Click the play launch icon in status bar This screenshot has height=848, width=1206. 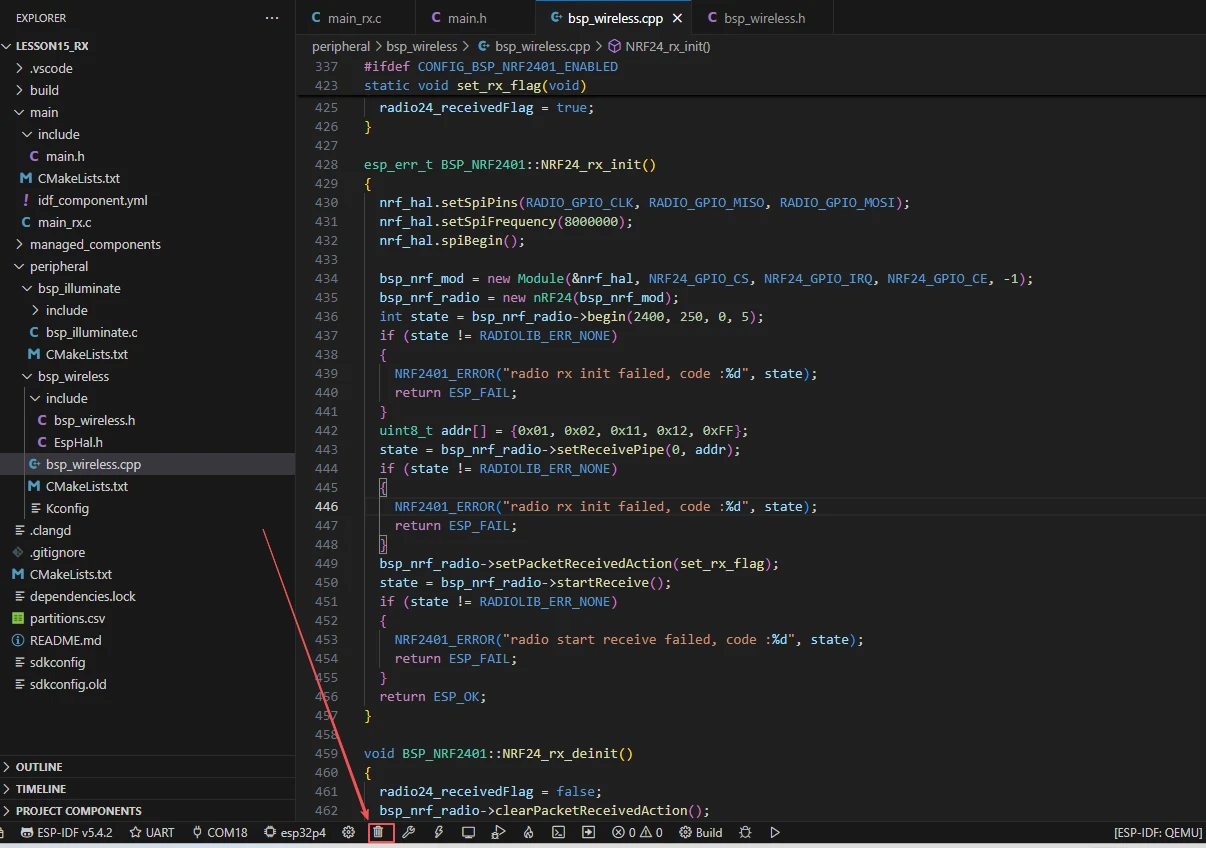(775, 832)
